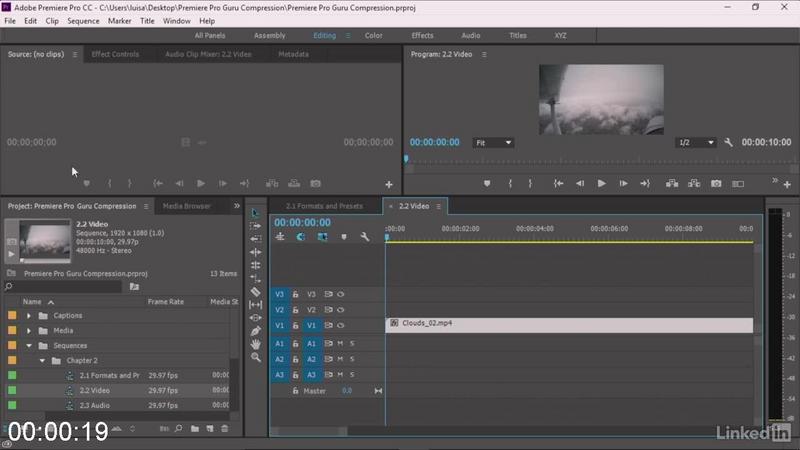
Task: Open the Project panel menu
Action: [146, 206]
